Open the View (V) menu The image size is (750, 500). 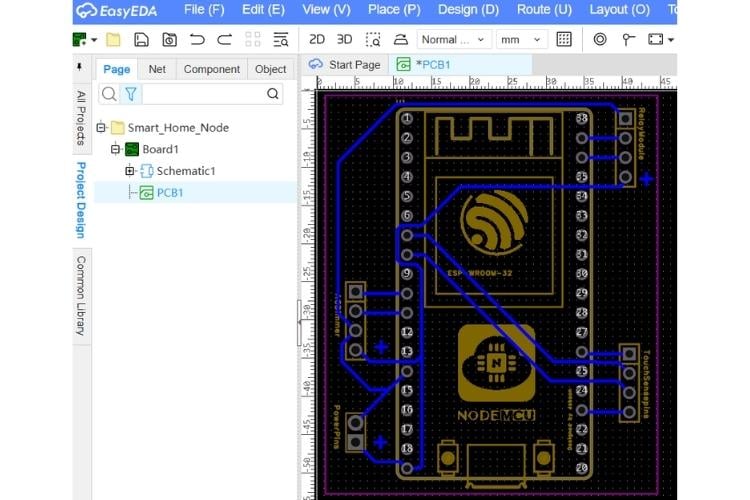point(326,10)
